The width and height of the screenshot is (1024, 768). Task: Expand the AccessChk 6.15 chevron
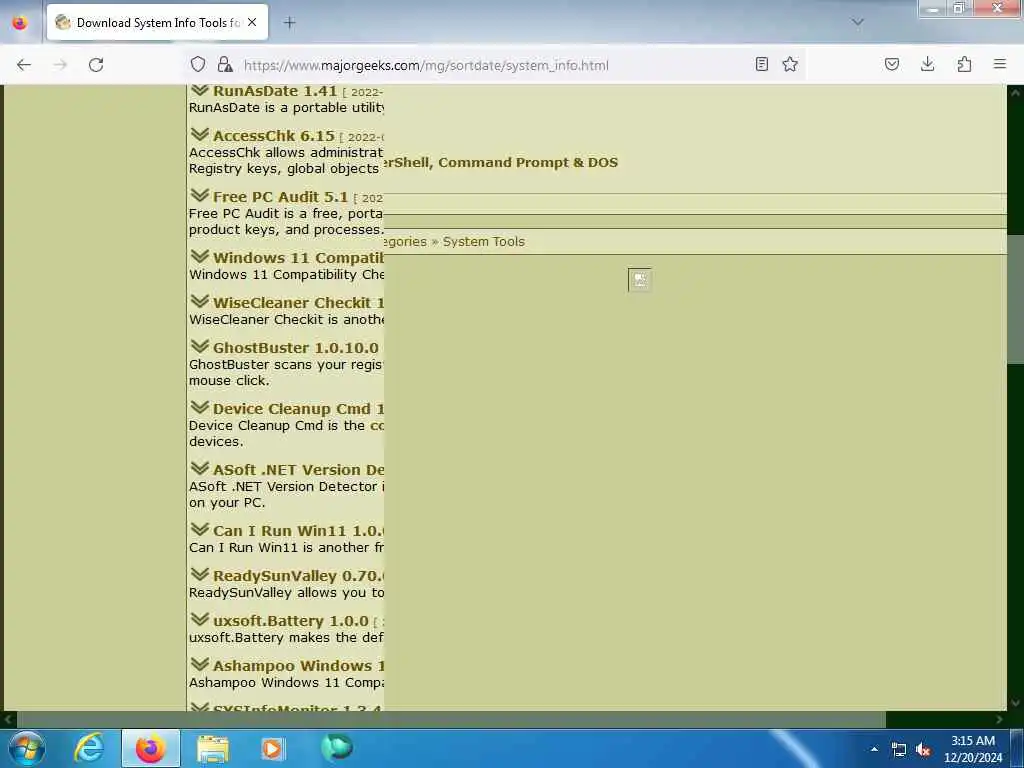tap(200, 135)
